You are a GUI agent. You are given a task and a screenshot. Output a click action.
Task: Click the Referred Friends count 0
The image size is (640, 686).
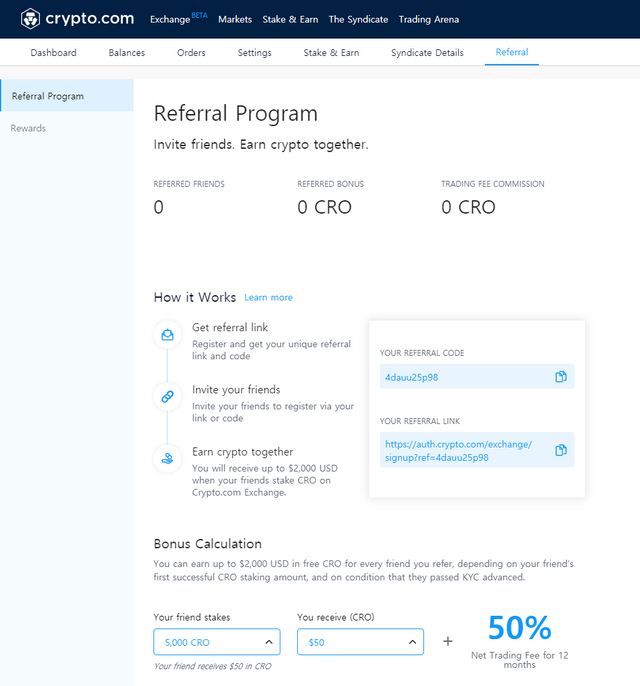click(x=158, y=207)
